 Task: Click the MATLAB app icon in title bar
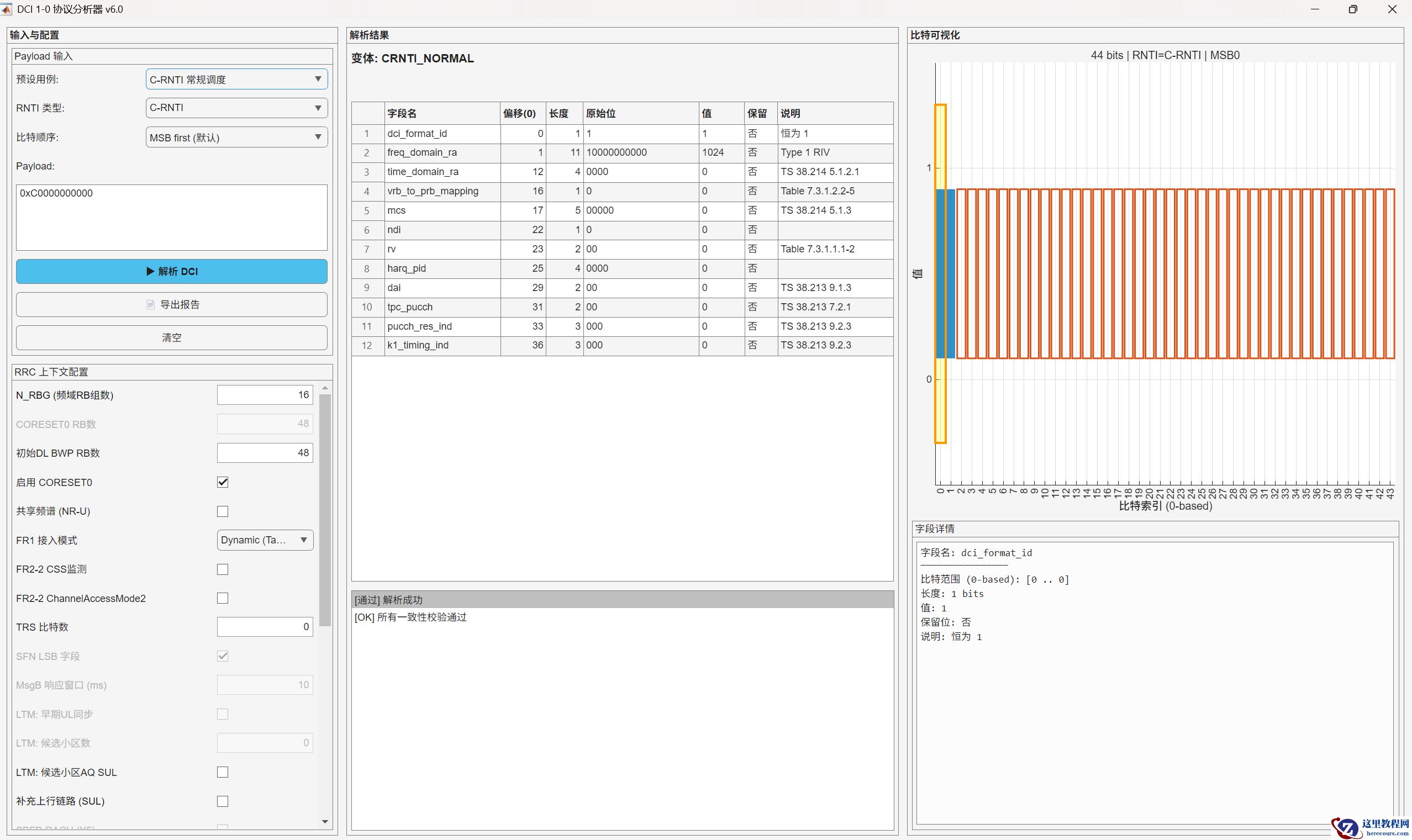coord(6,9)
